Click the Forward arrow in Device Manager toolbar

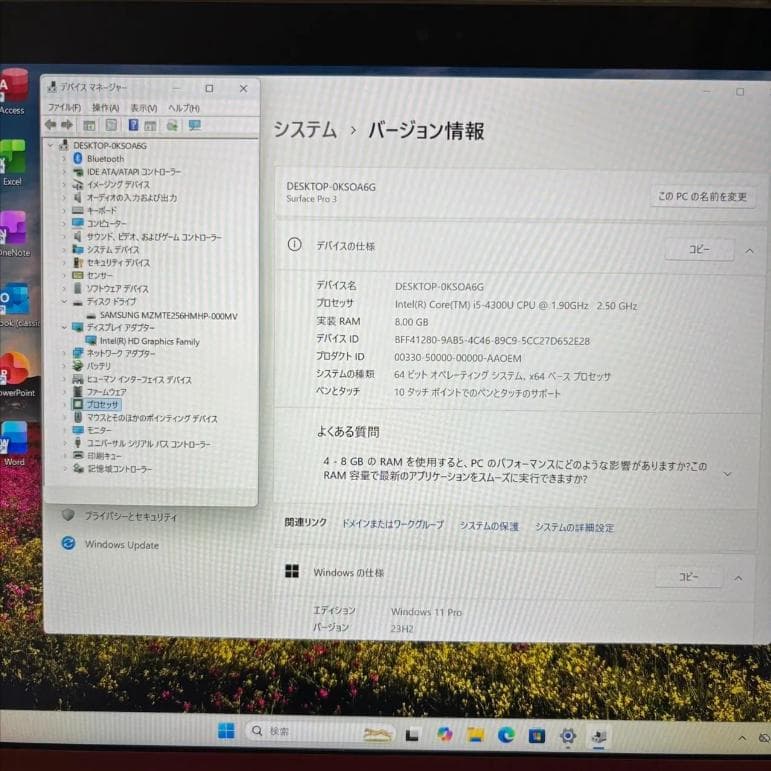[x=67, y=125]
